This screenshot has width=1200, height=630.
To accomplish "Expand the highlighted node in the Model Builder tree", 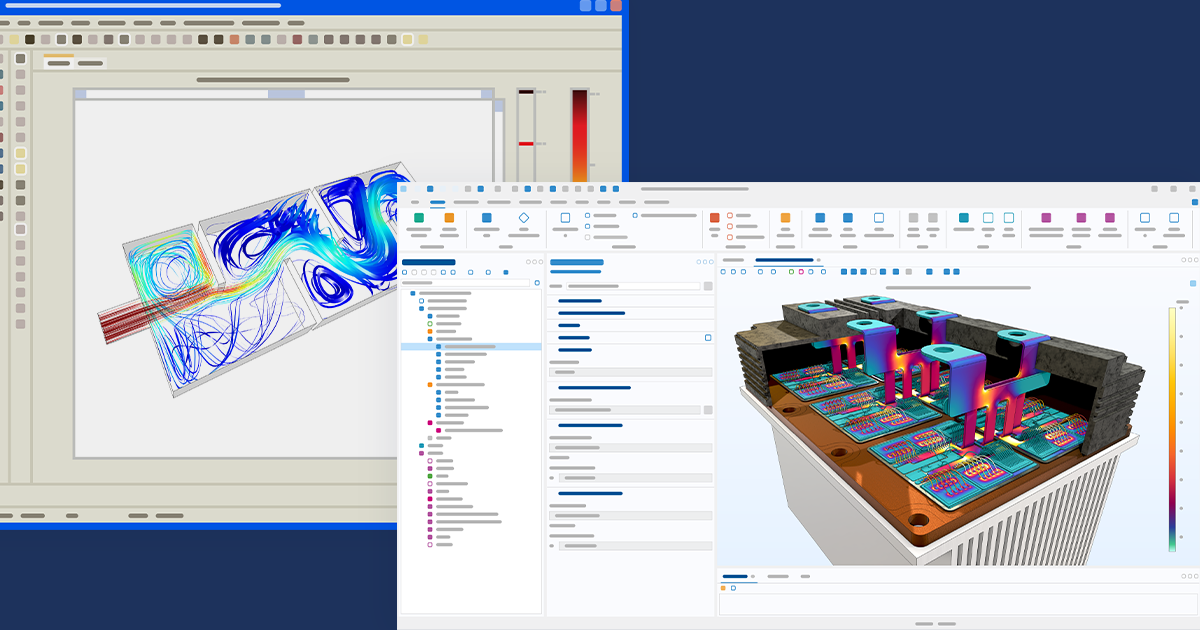I will 439,346.
